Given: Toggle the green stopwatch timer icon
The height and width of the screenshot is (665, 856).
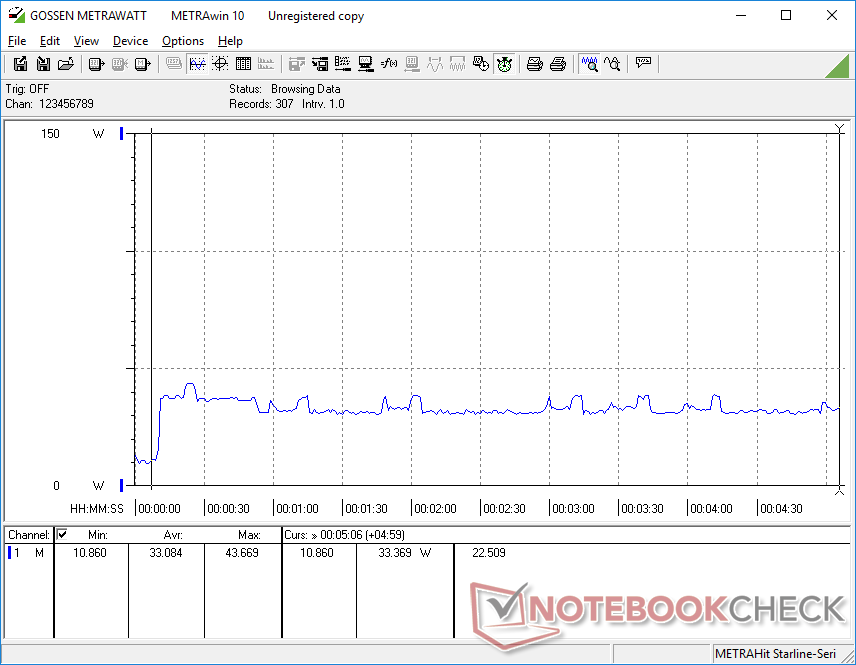Looking at the screenshot, I should pos(504,64).
